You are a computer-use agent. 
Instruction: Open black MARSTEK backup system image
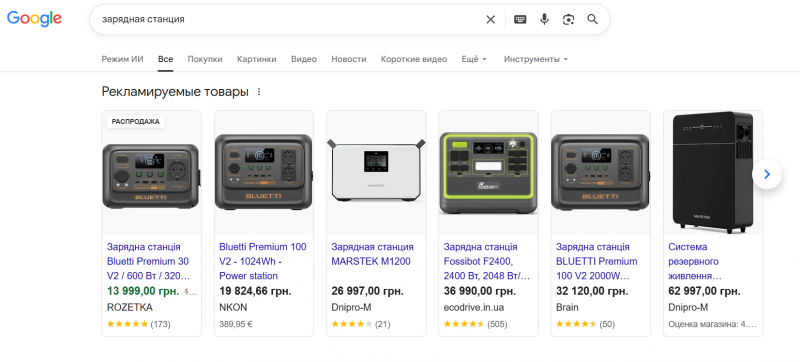tap(713, 172)
